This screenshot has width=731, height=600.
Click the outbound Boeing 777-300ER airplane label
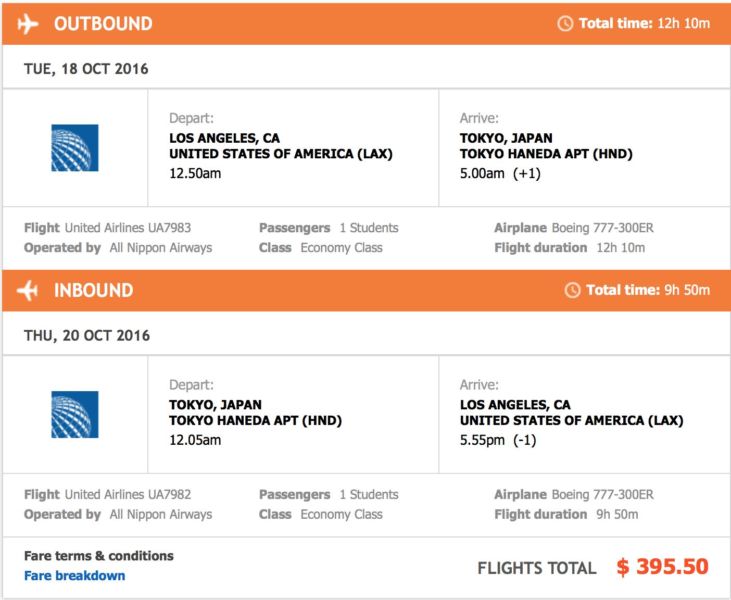coord(601,228)
